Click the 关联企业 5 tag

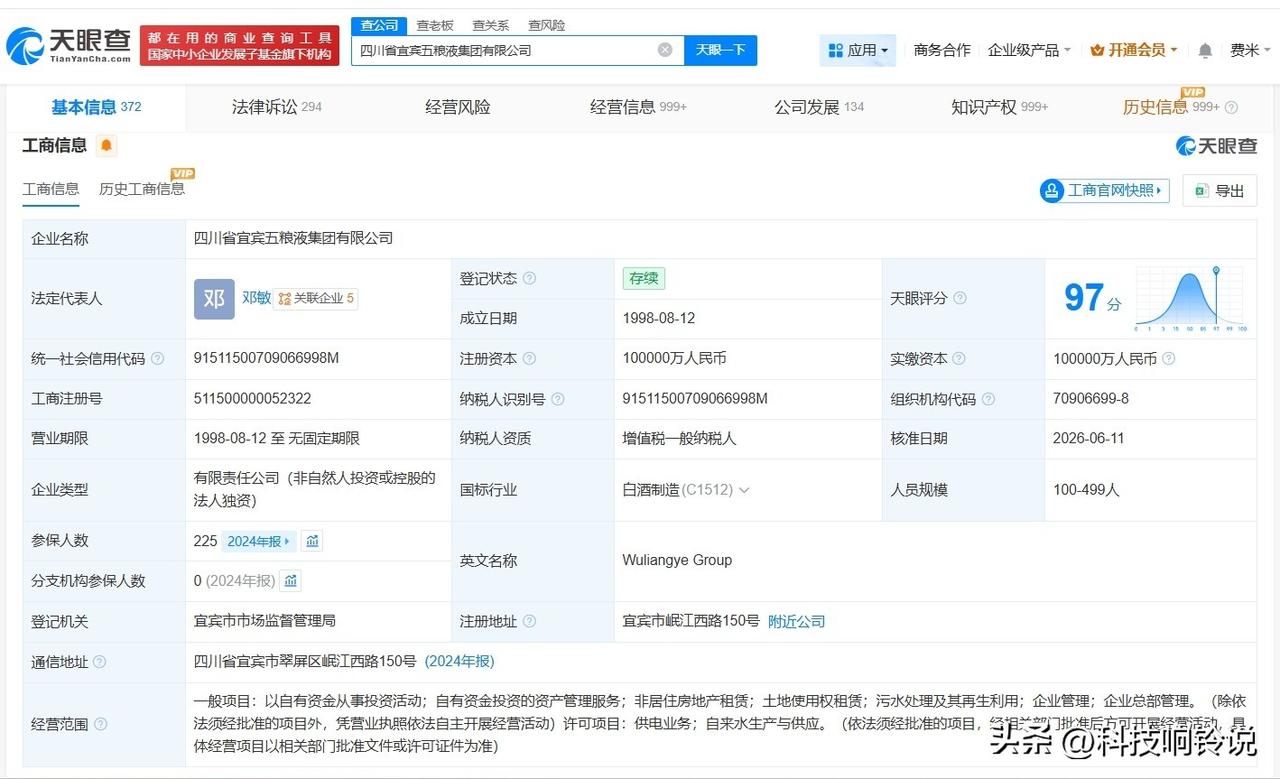(x=316, y=298)
